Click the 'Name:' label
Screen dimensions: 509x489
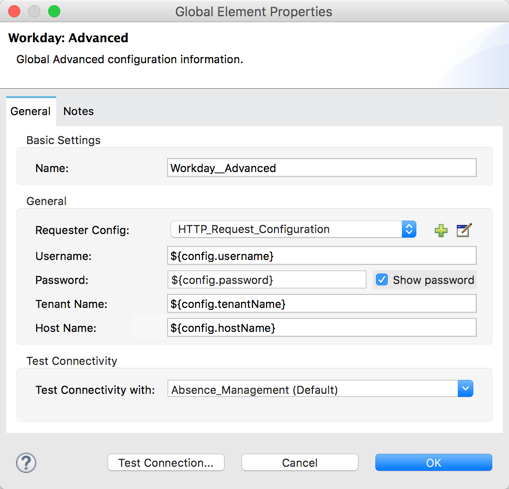[x=52, y=168]
